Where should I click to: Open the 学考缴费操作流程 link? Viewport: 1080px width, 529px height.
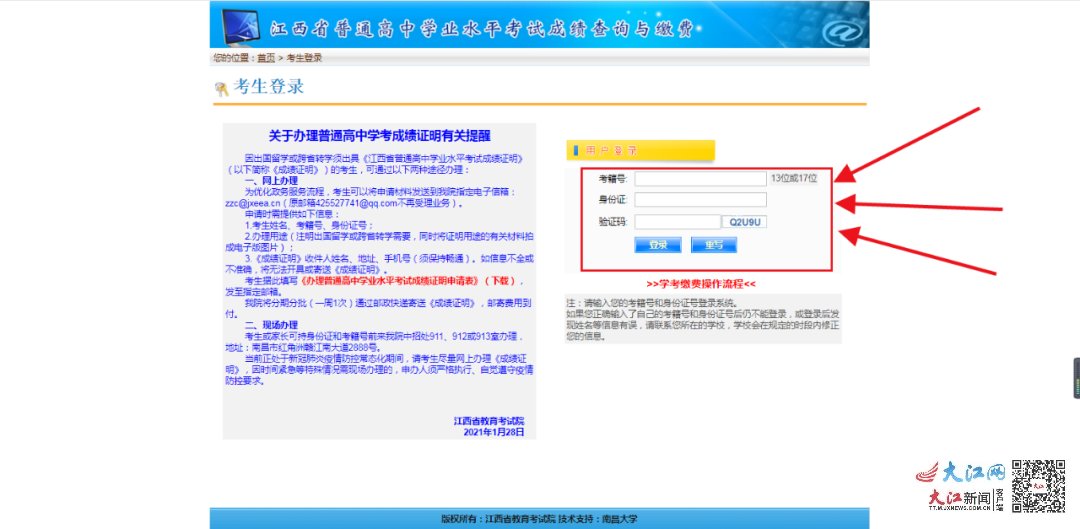(x=700, y=284)
